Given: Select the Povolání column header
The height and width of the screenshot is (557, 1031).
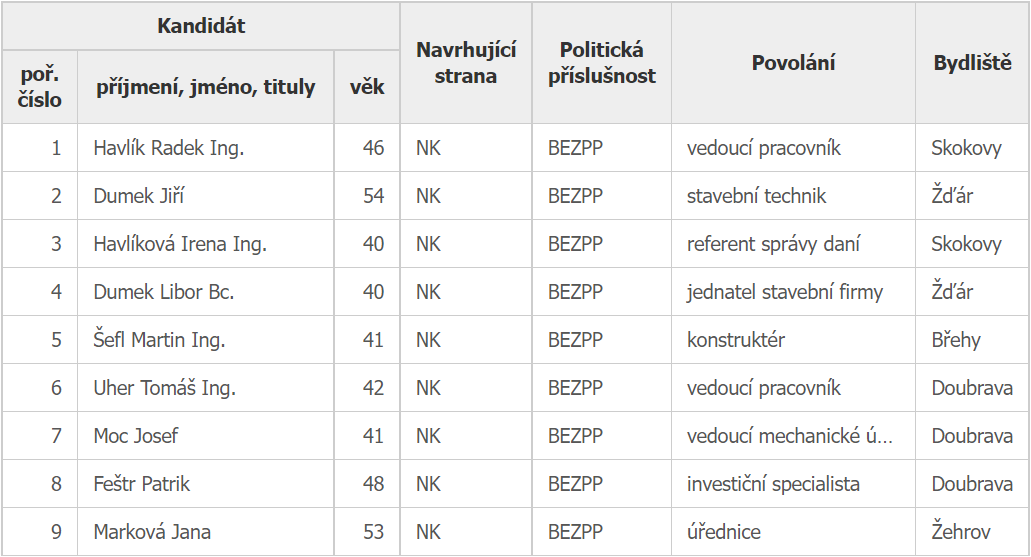Looking at the screenshot, I should (x=793, y=63).
